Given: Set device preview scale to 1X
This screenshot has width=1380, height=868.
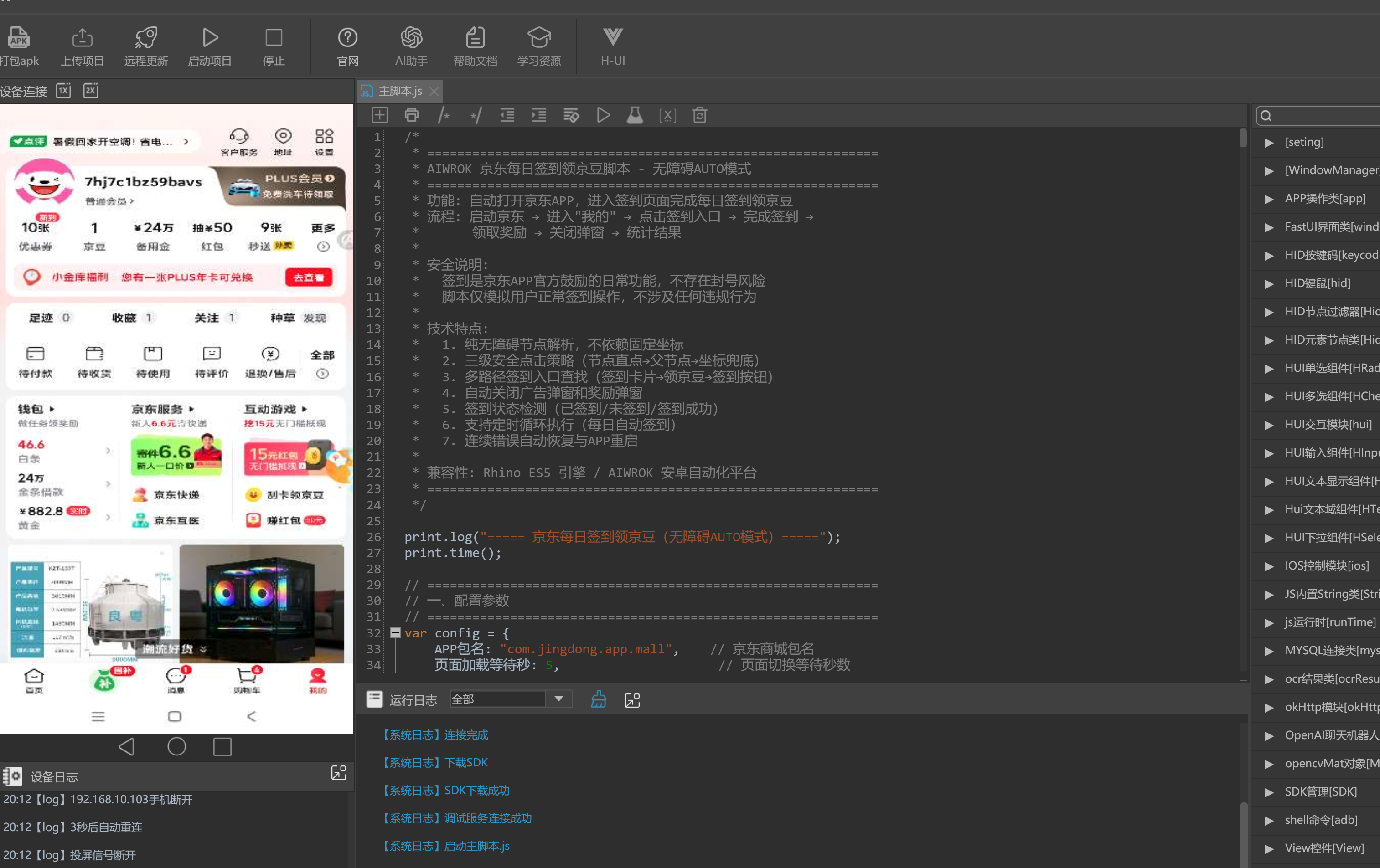Looking at the screenshot, I should [x=64, y=91].
